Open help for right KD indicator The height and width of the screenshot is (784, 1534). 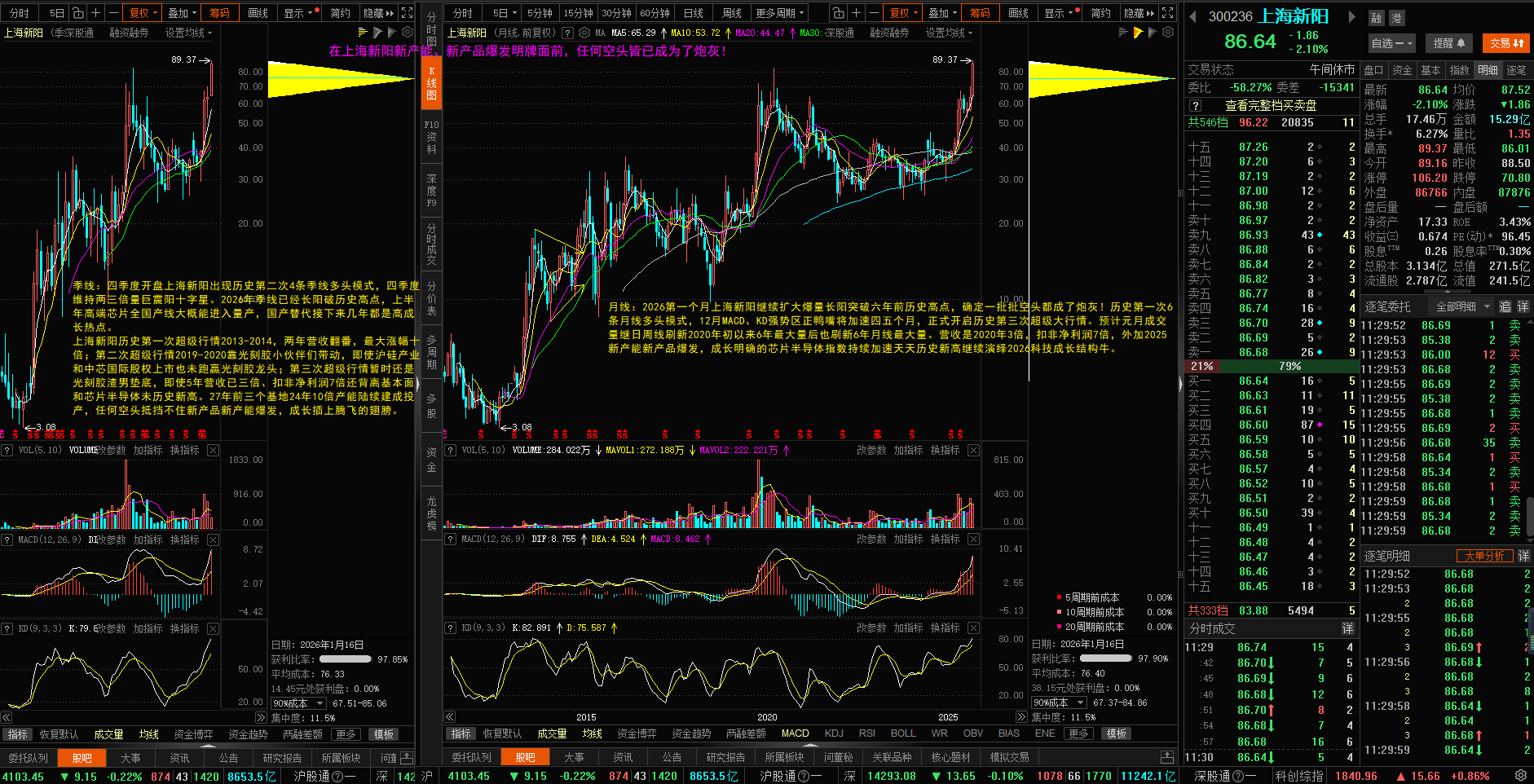coord(450,628)
